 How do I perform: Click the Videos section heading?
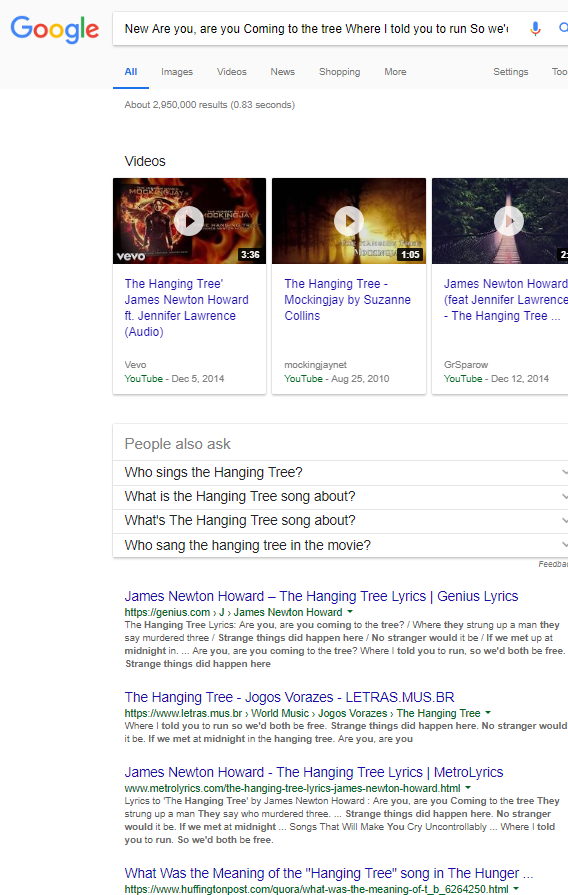click(145, 162)
